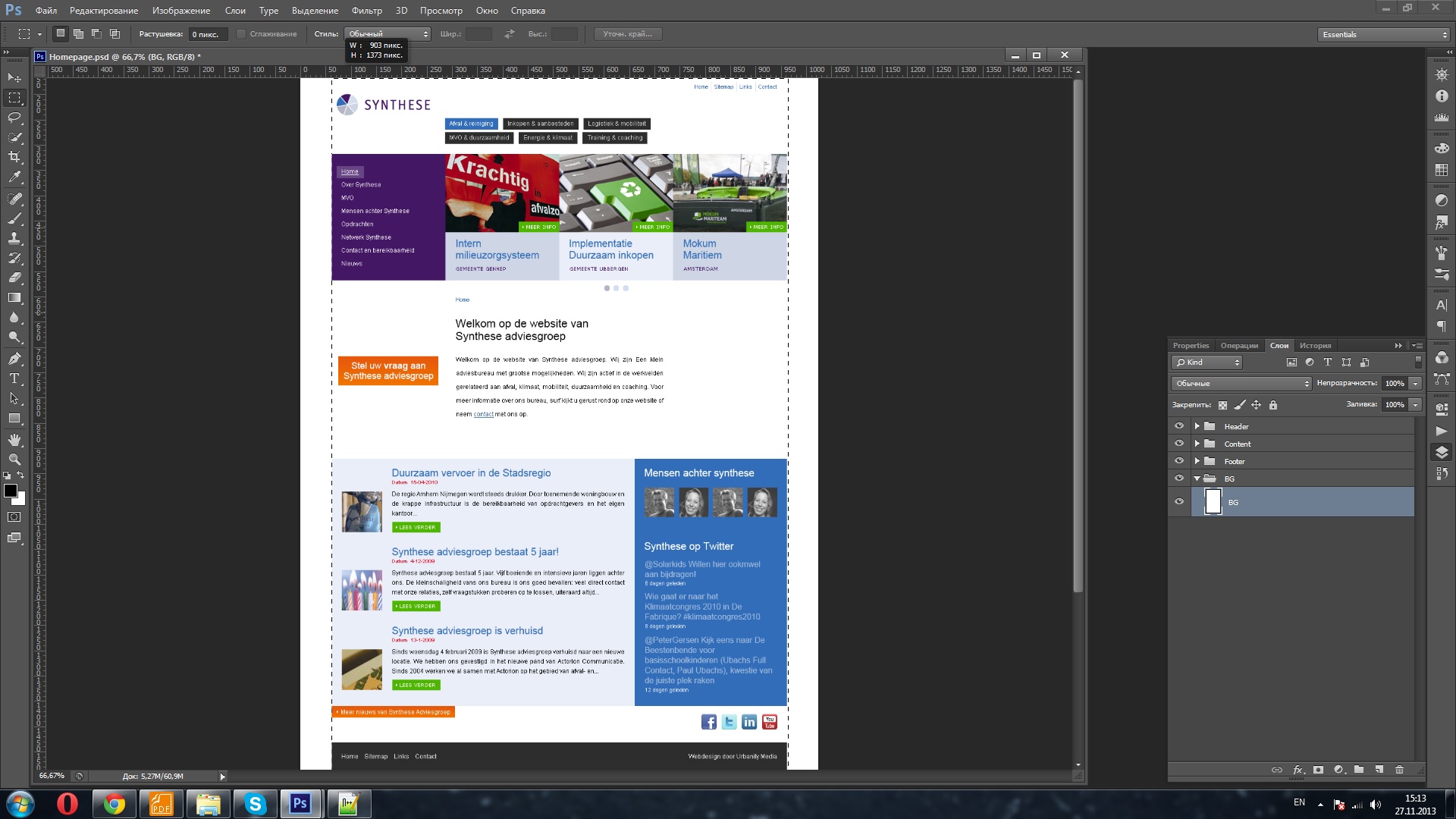Choose the Hand tool
The height and width of the screenshot is (819, 1456).
coord(14,440)
